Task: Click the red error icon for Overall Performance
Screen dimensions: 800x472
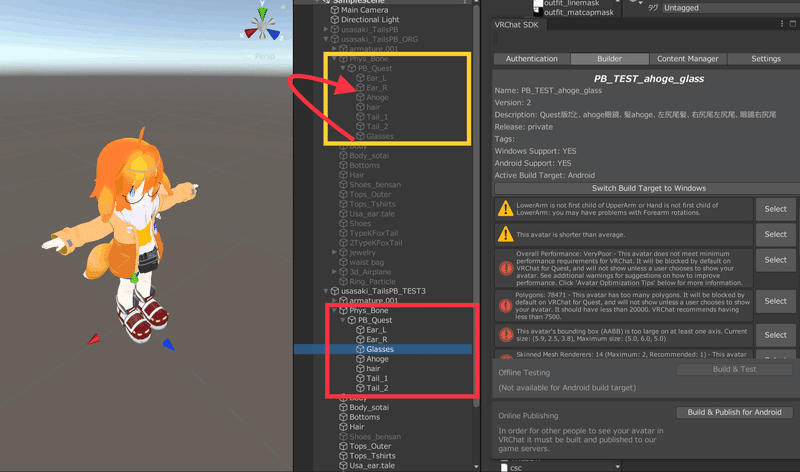Action: click(x=506, y=267)
